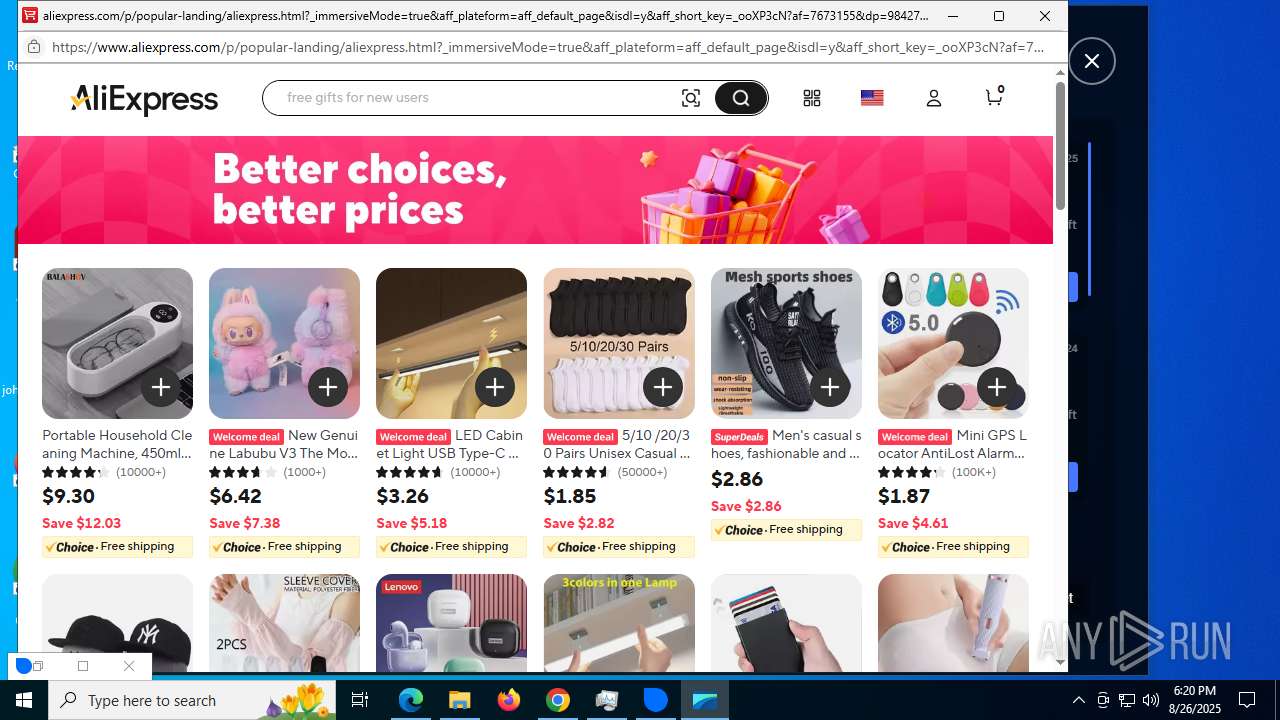Click the black search magnifier button

(740, 98)
